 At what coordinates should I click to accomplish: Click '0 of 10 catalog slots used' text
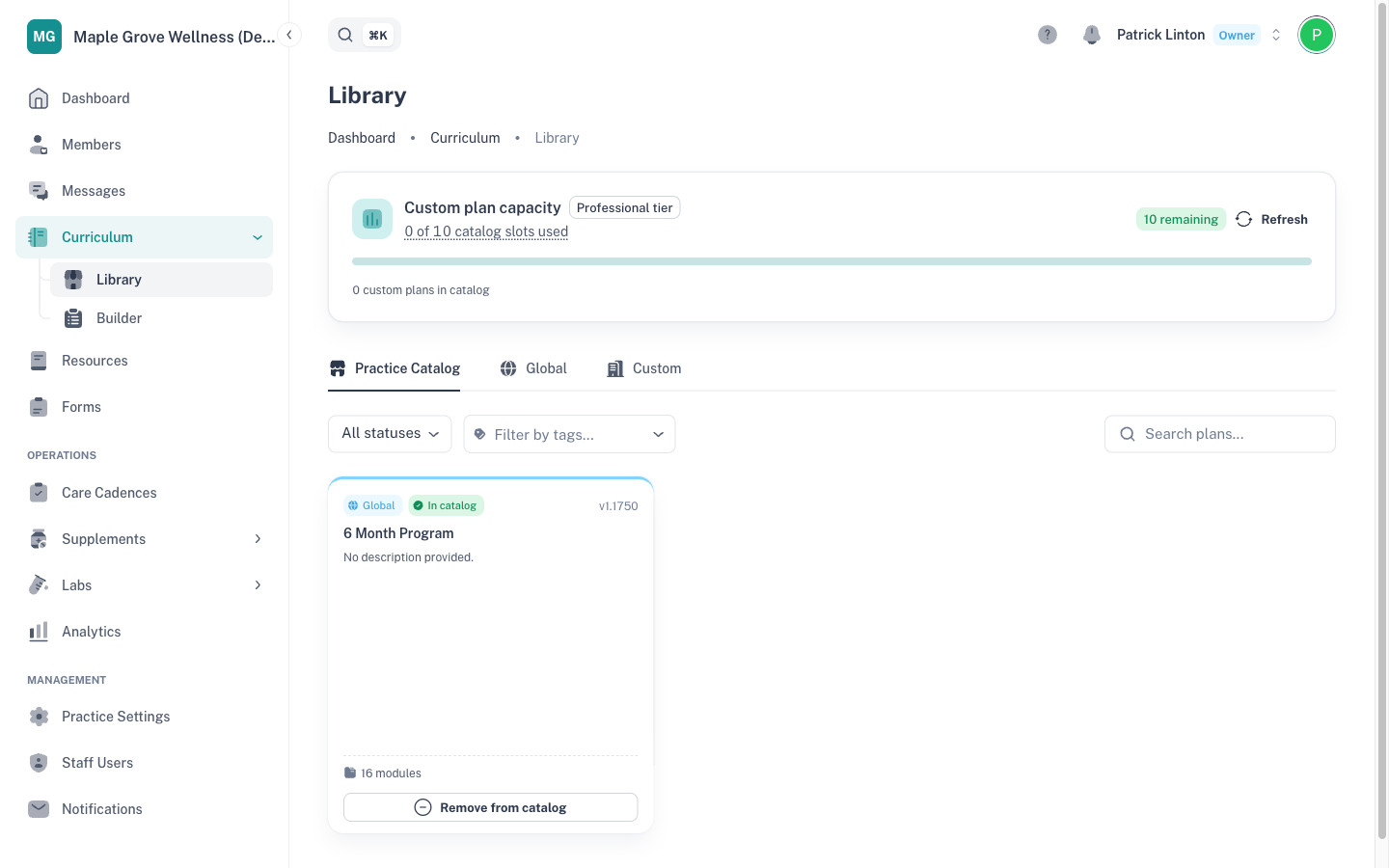click(x=486, y=231)
